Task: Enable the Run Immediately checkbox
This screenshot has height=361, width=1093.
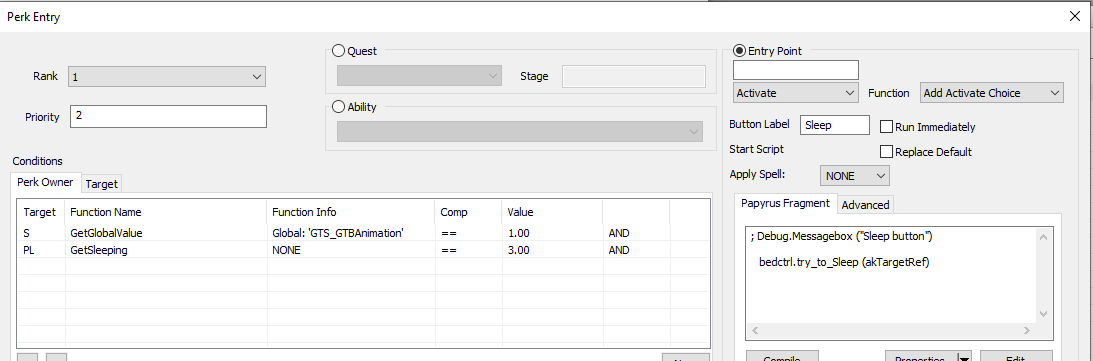Action: point(887,127)
